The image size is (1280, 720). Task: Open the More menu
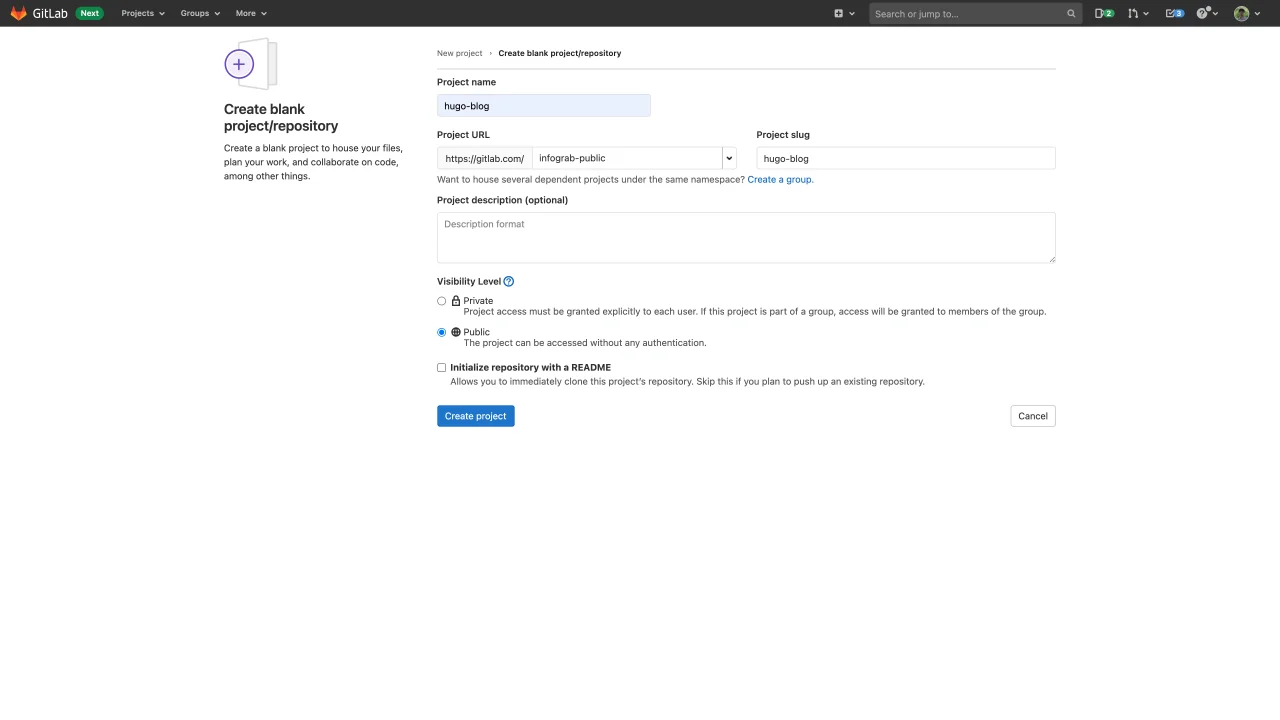click(251, 13)
